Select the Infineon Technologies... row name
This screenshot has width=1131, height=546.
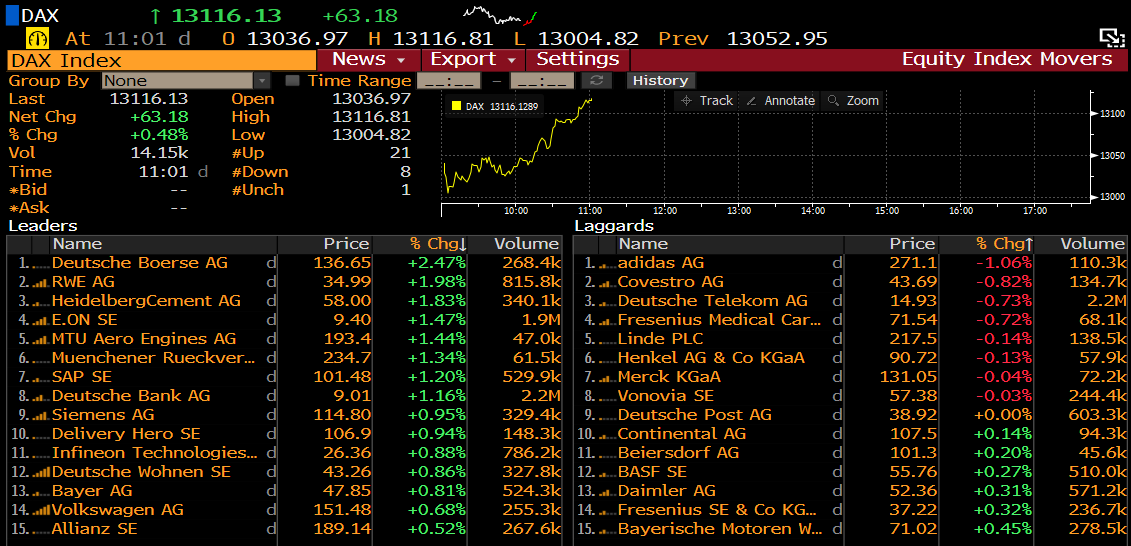[154, 453]
